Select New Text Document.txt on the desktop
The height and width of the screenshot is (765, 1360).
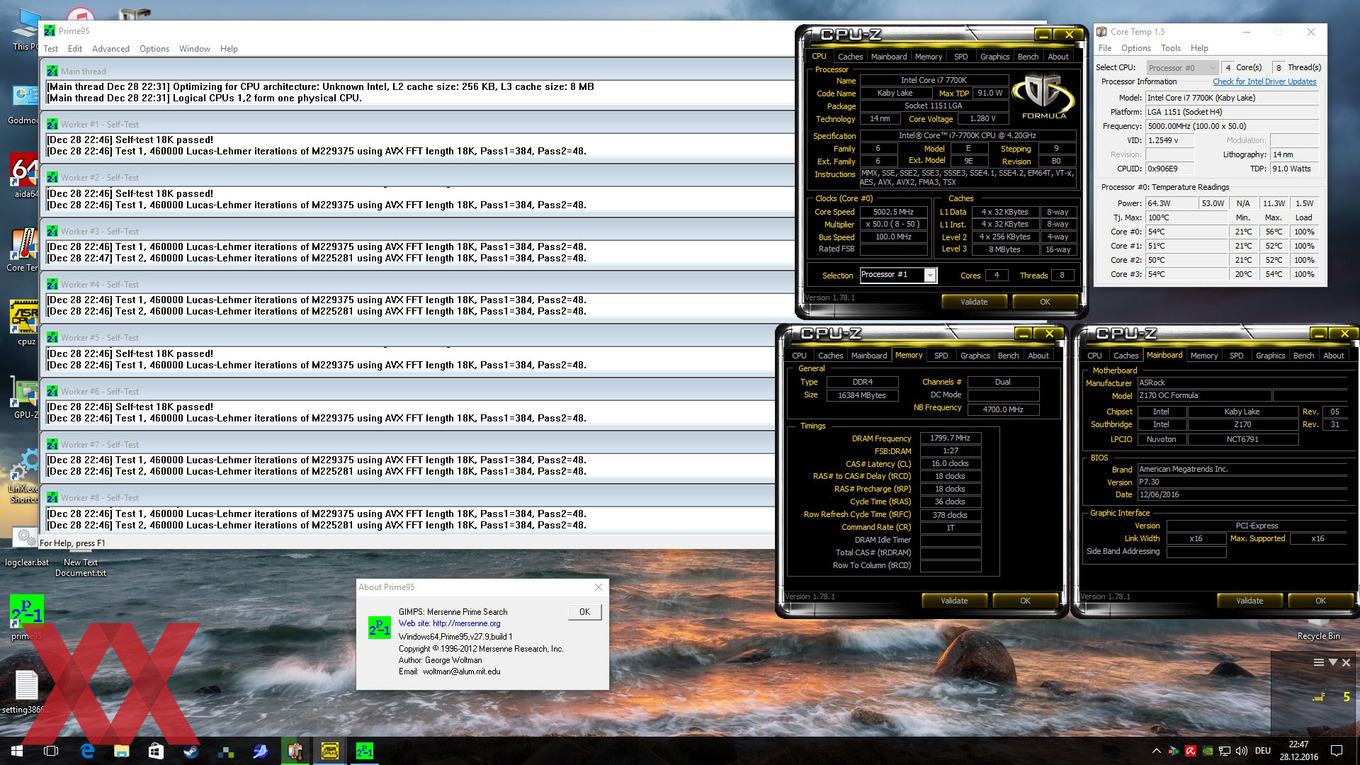point(80,567)
